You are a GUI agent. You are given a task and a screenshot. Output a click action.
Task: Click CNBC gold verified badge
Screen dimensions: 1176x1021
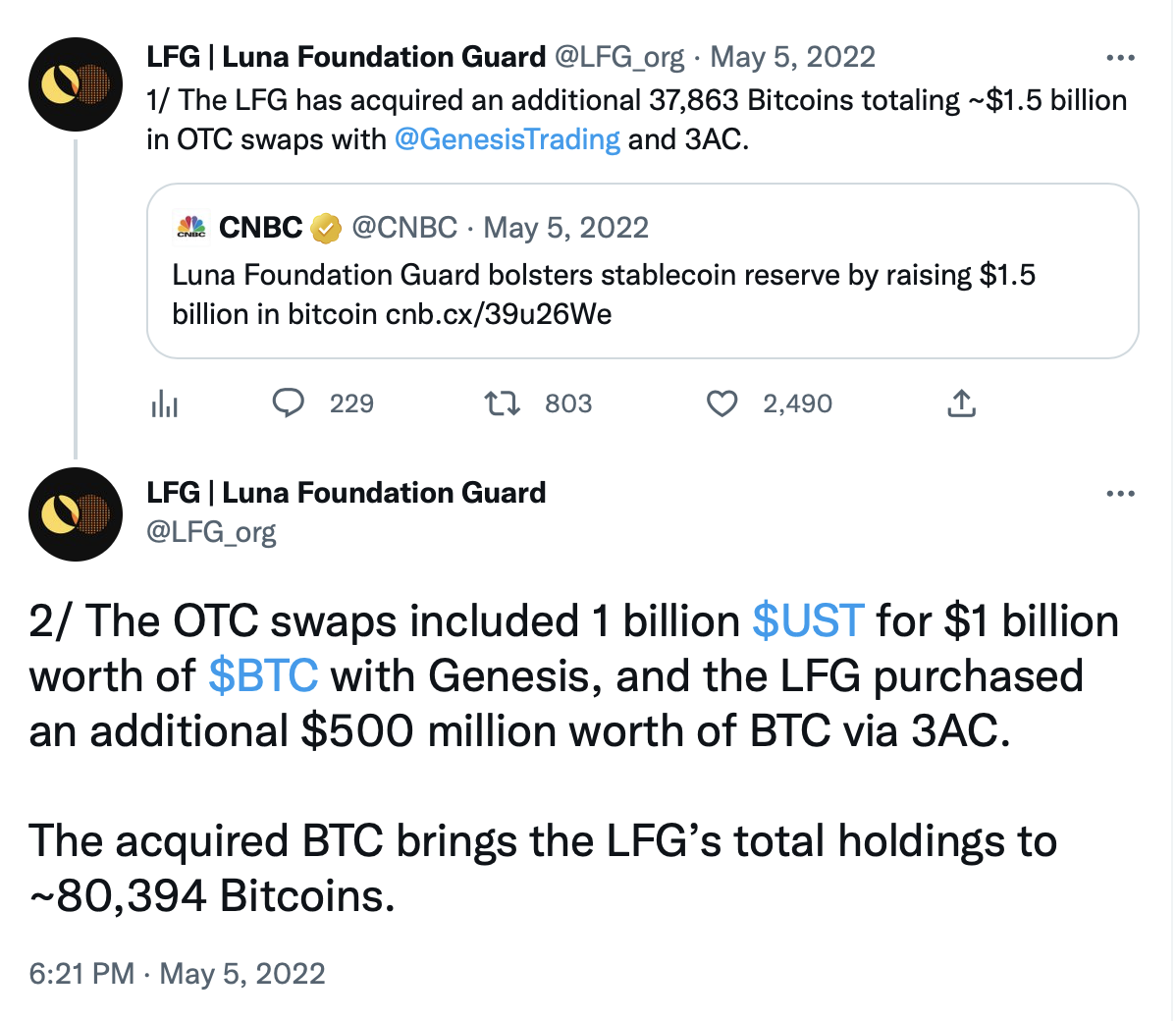(326, 228)
